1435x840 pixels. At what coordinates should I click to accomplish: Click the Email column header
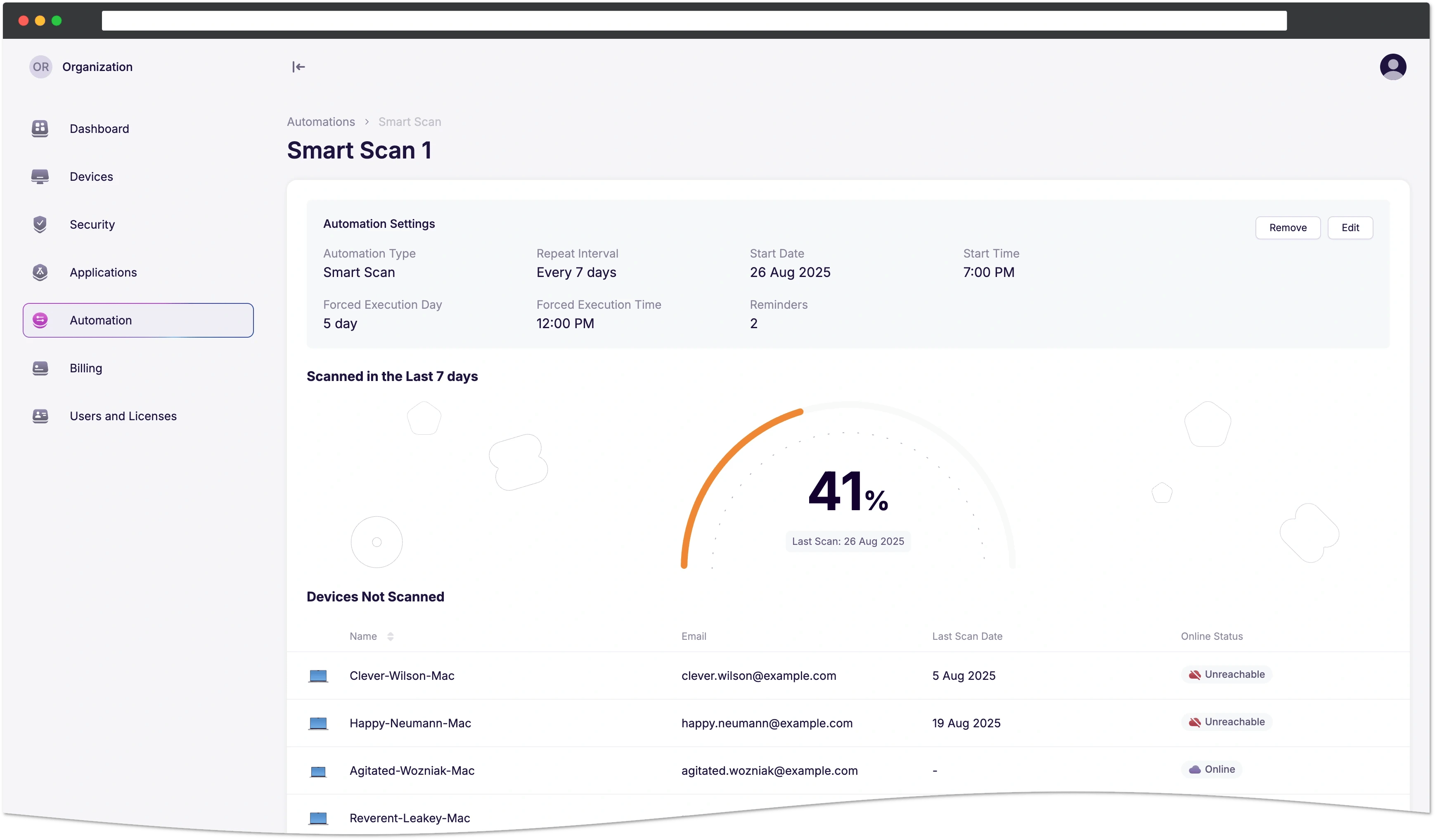[694, 637]
